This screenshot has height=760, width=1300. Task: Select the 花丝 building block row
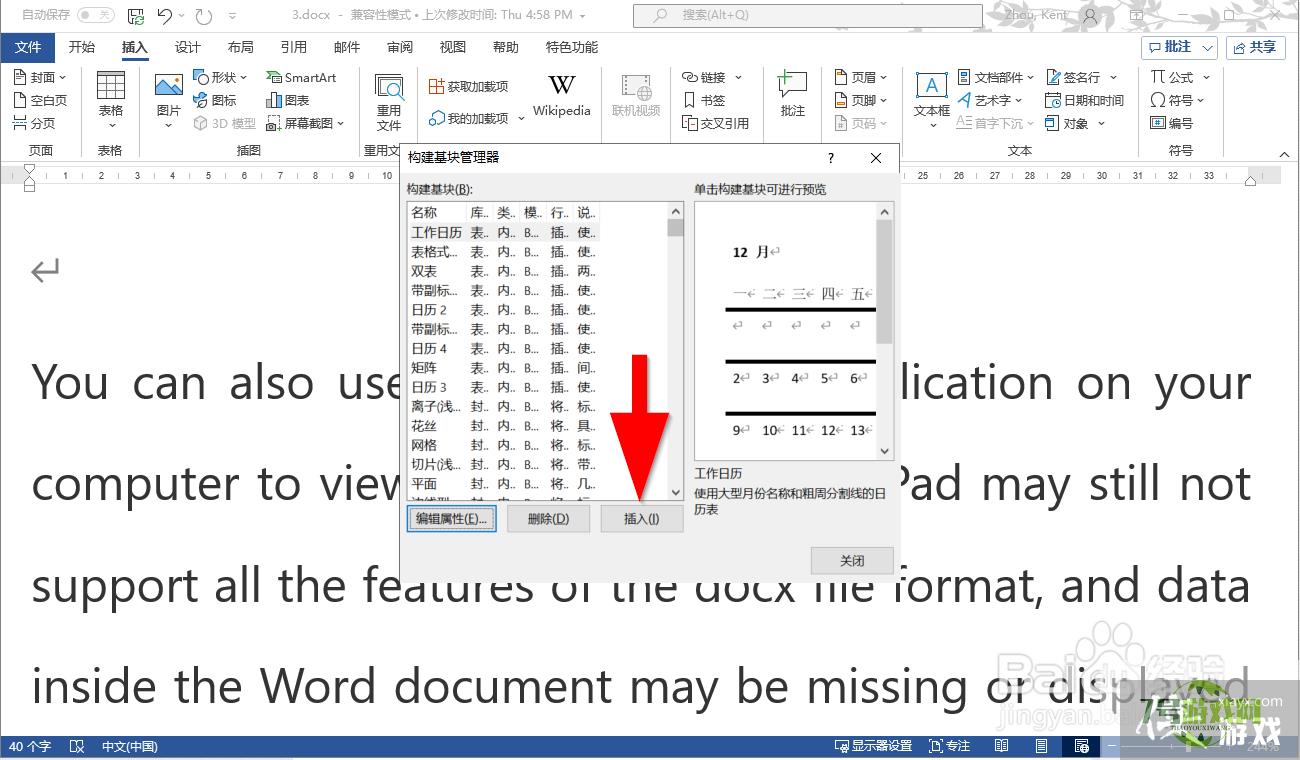(504, 426)
